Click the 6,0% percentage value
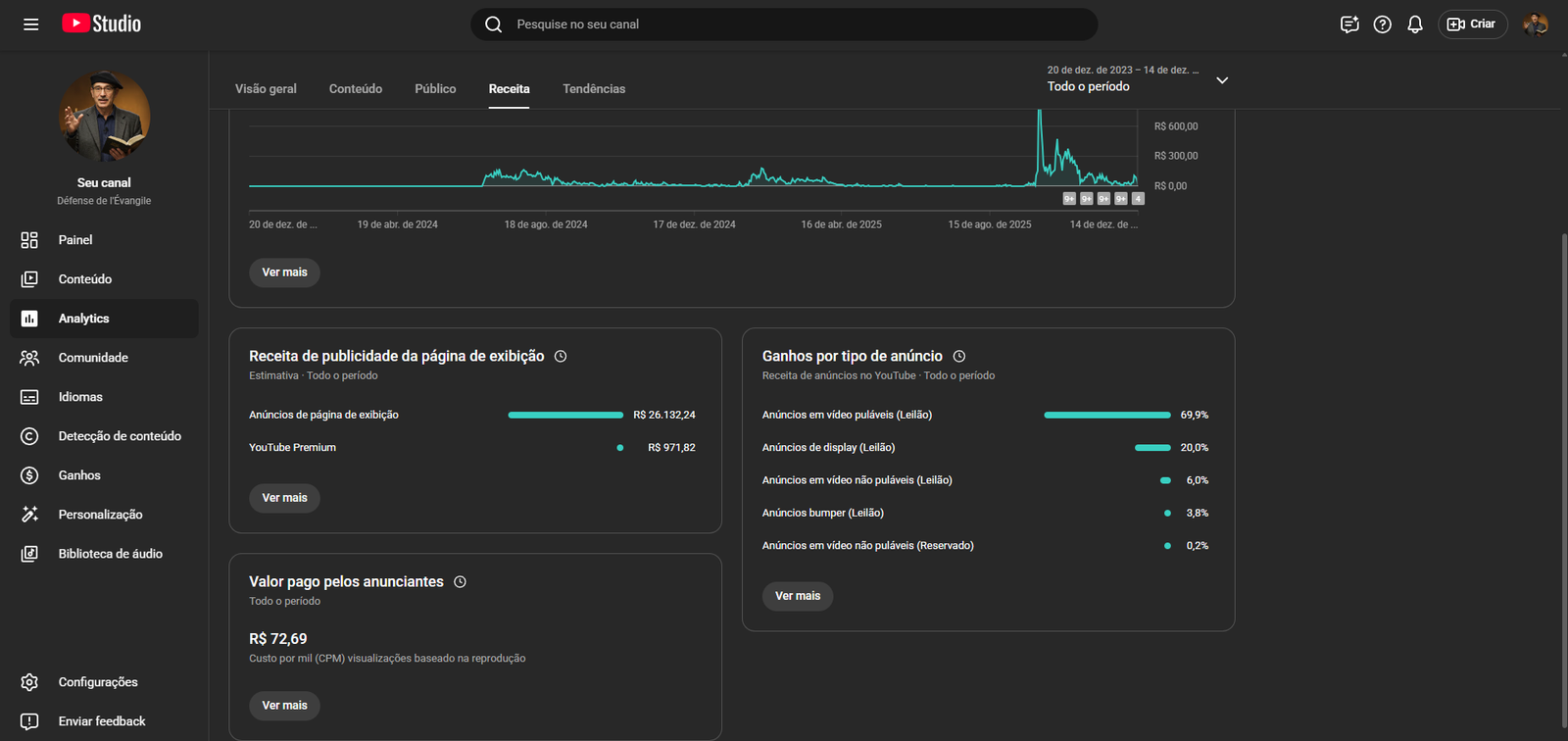Viewport: 1568px width, 741px height. pos(1198,480)
